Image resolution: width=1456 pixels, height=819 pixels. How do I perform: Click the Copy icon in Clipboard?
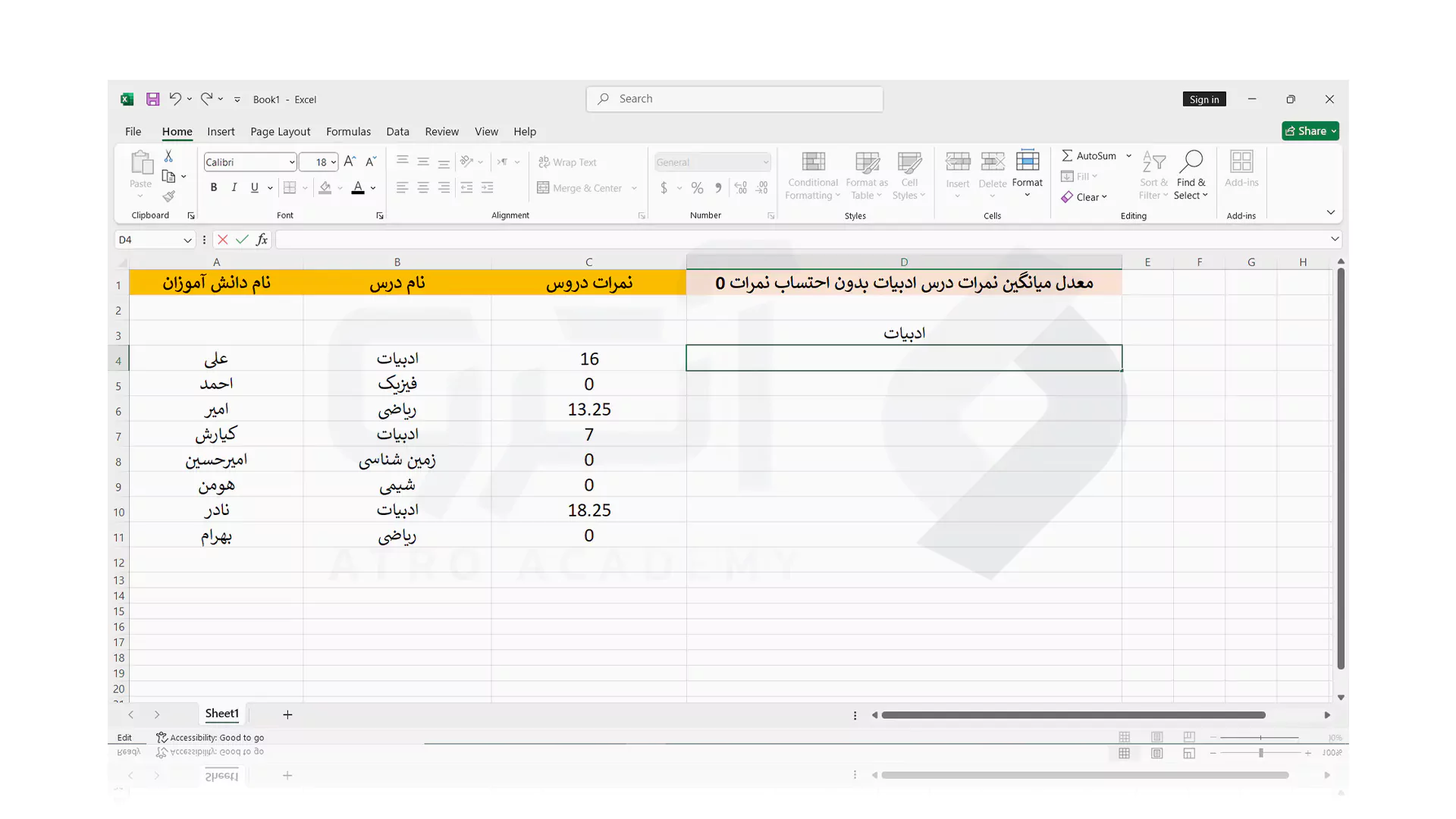[168, 176]
